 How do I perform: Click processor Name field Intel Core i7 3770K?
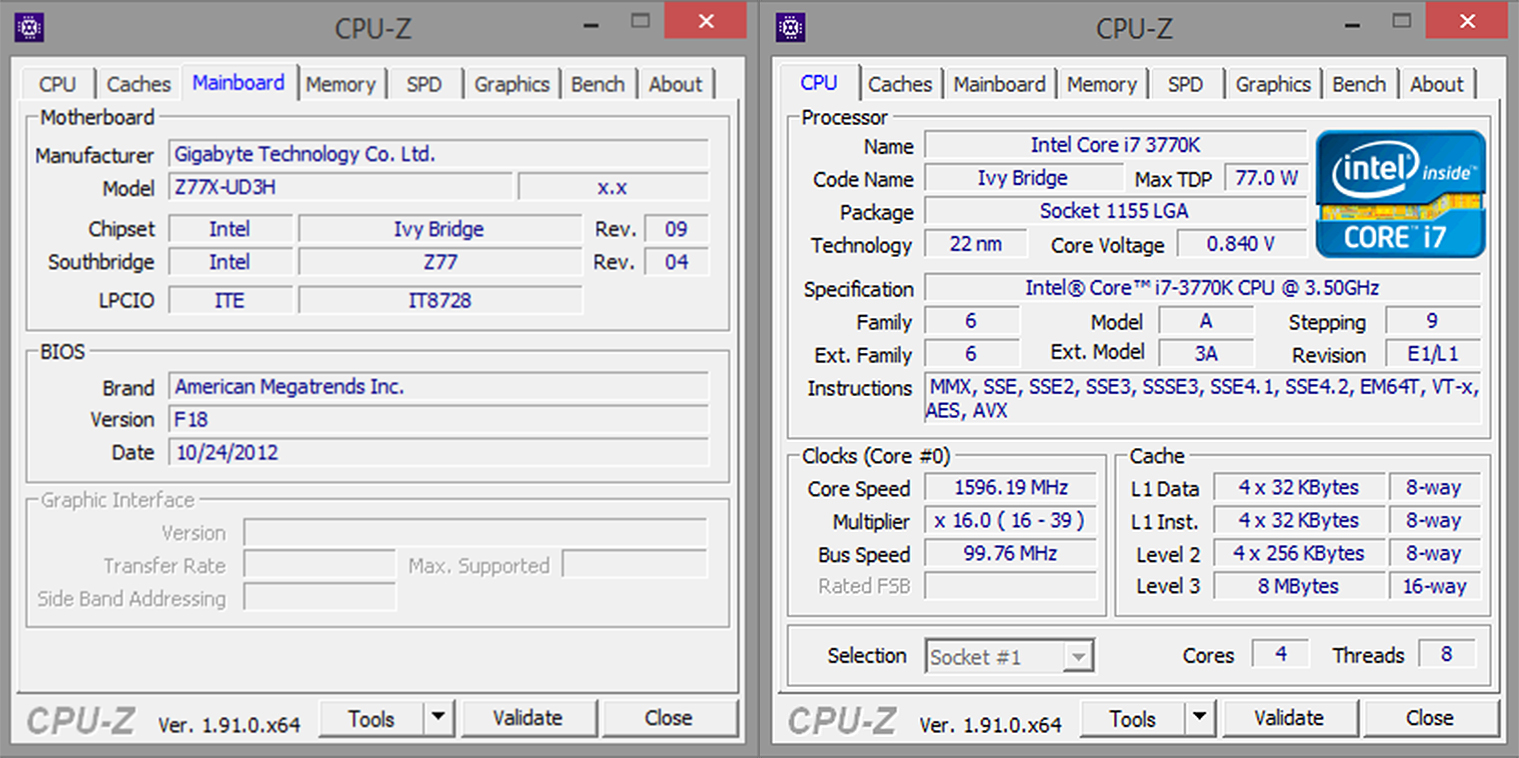[x=1115, y=145]
